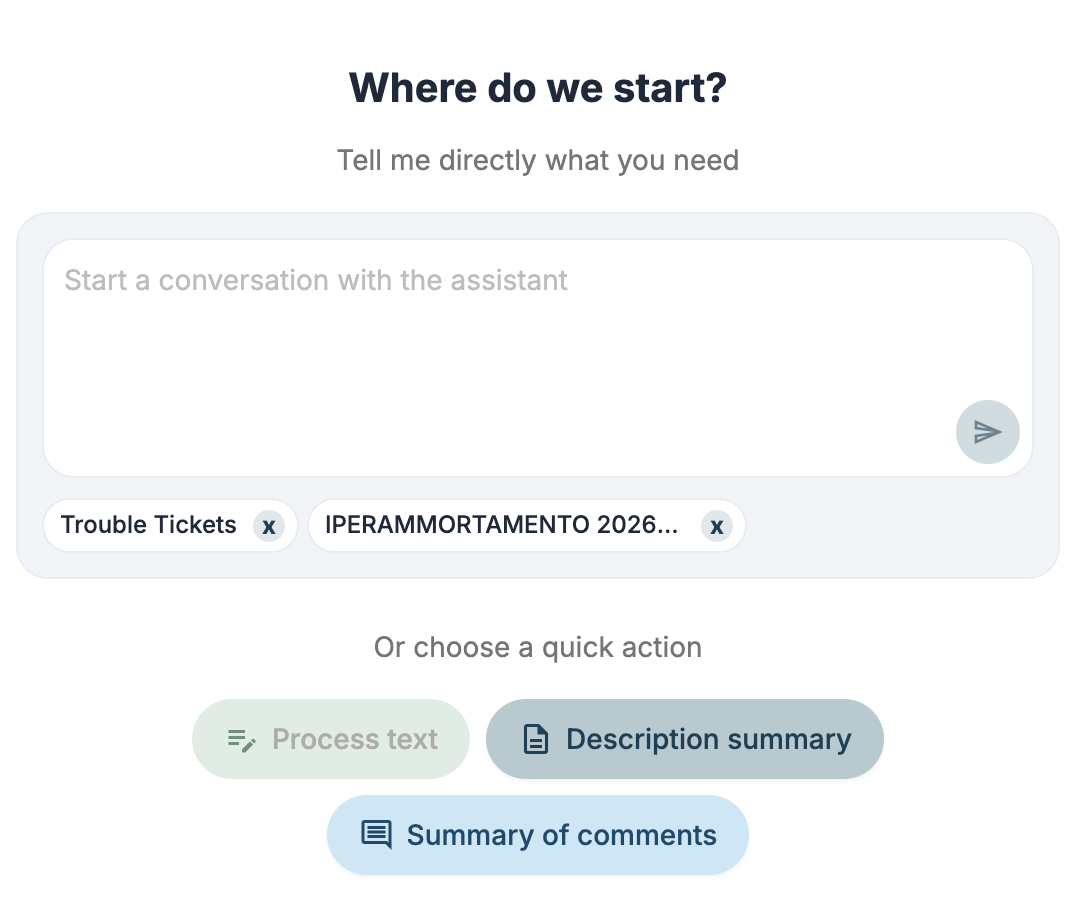Click the 'Or choose a quick action' caption
1078x920 pixels.
538,647
